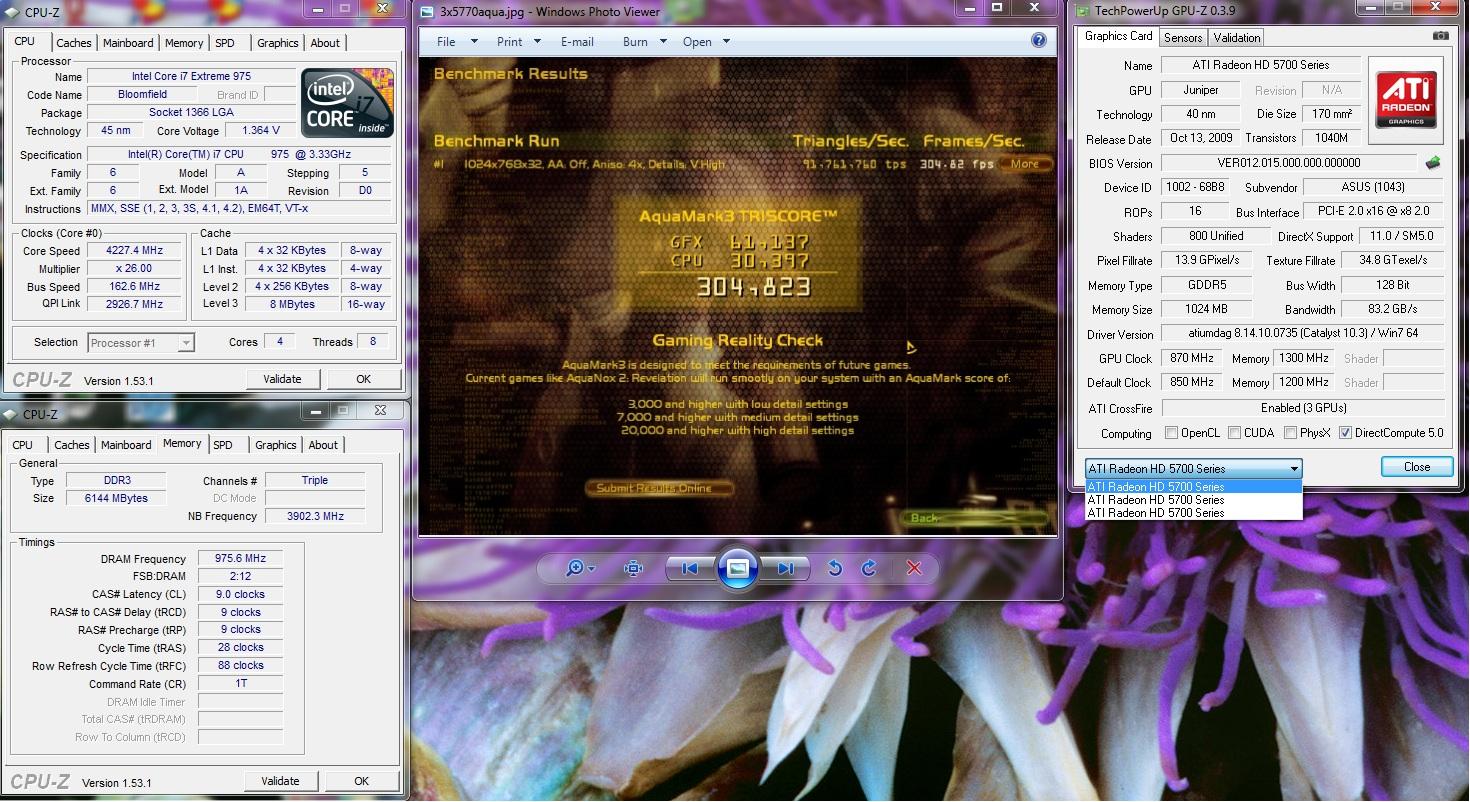Screen dimensions: 1470x802
Task: Start slideshow with round center button
Action: 737,568
